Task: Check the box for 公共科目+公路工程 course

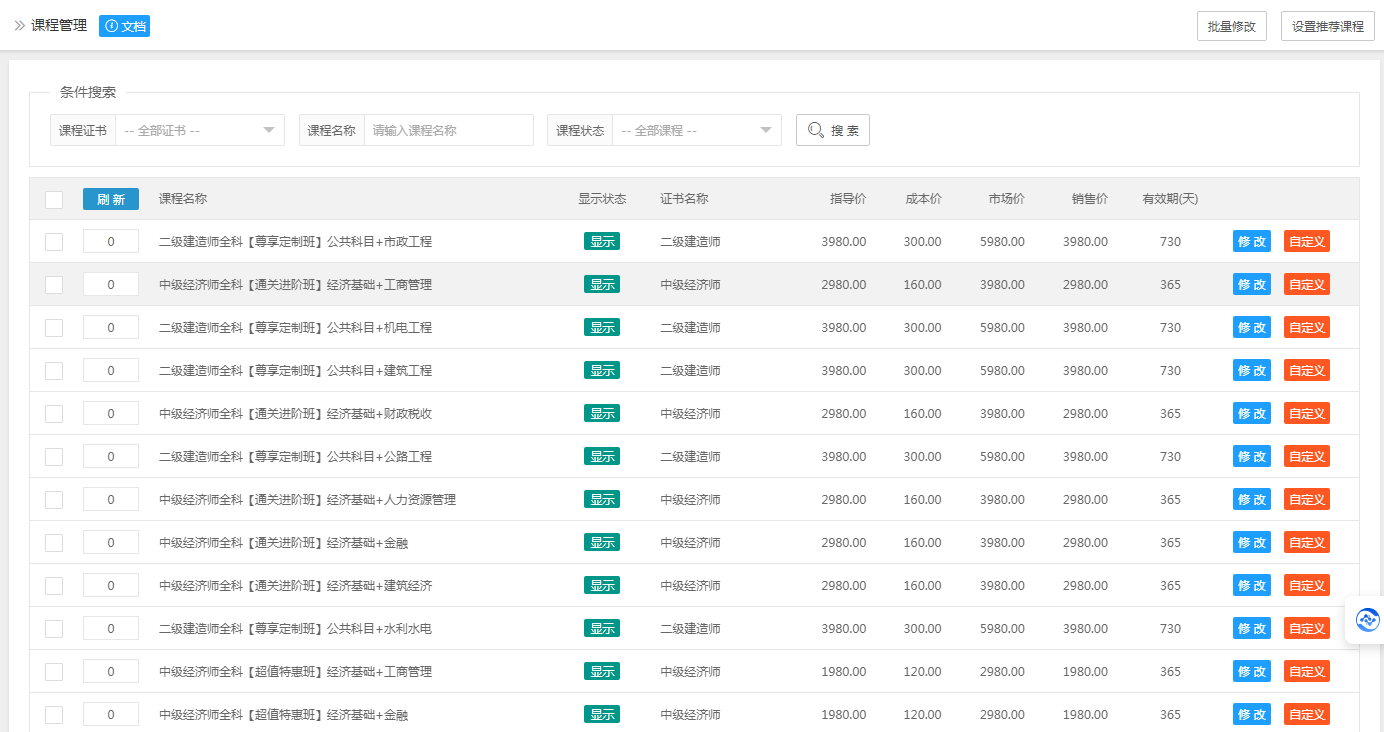Action: pos(54,457)
